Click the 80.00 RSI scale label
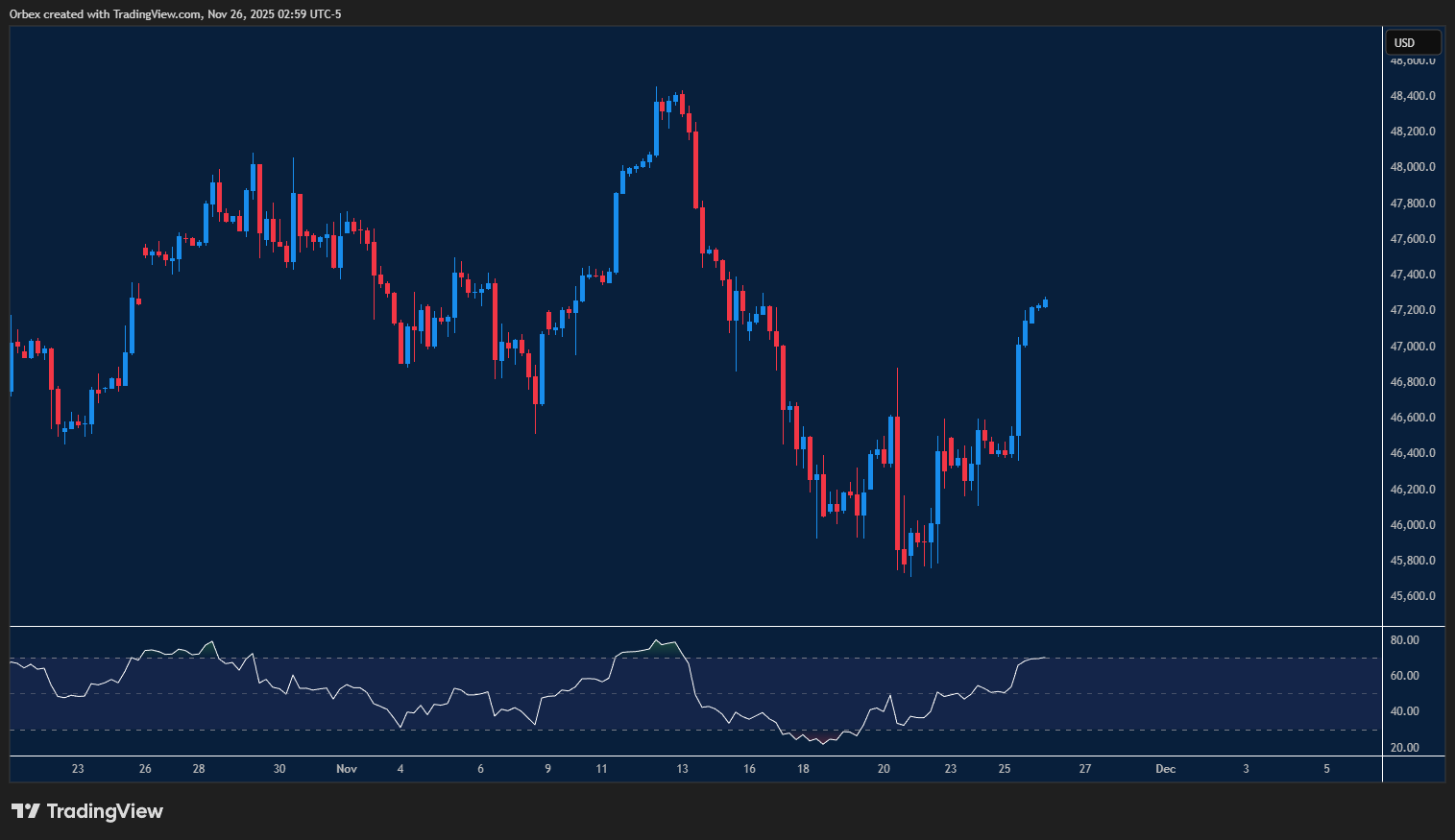The height and width of the screenshot is (840, 1455). click(x=1404, y=640)
